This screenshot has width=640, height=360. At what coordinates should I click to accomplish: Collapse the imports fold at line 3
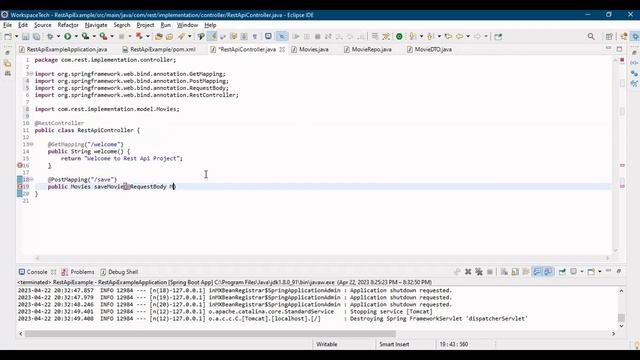click(31, 74)
